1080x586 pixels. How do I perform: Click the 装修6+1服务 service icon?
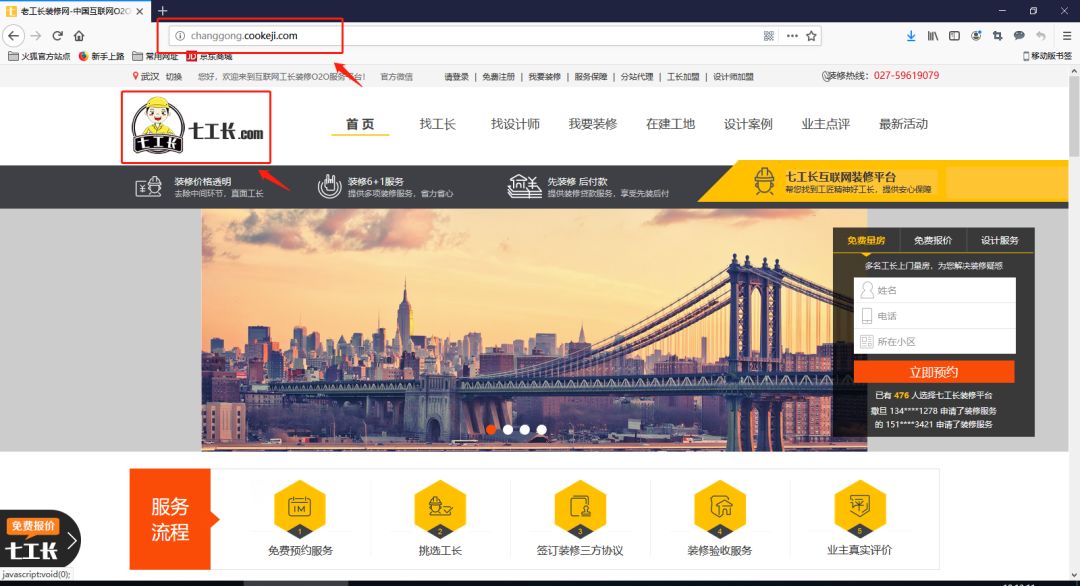330,186
